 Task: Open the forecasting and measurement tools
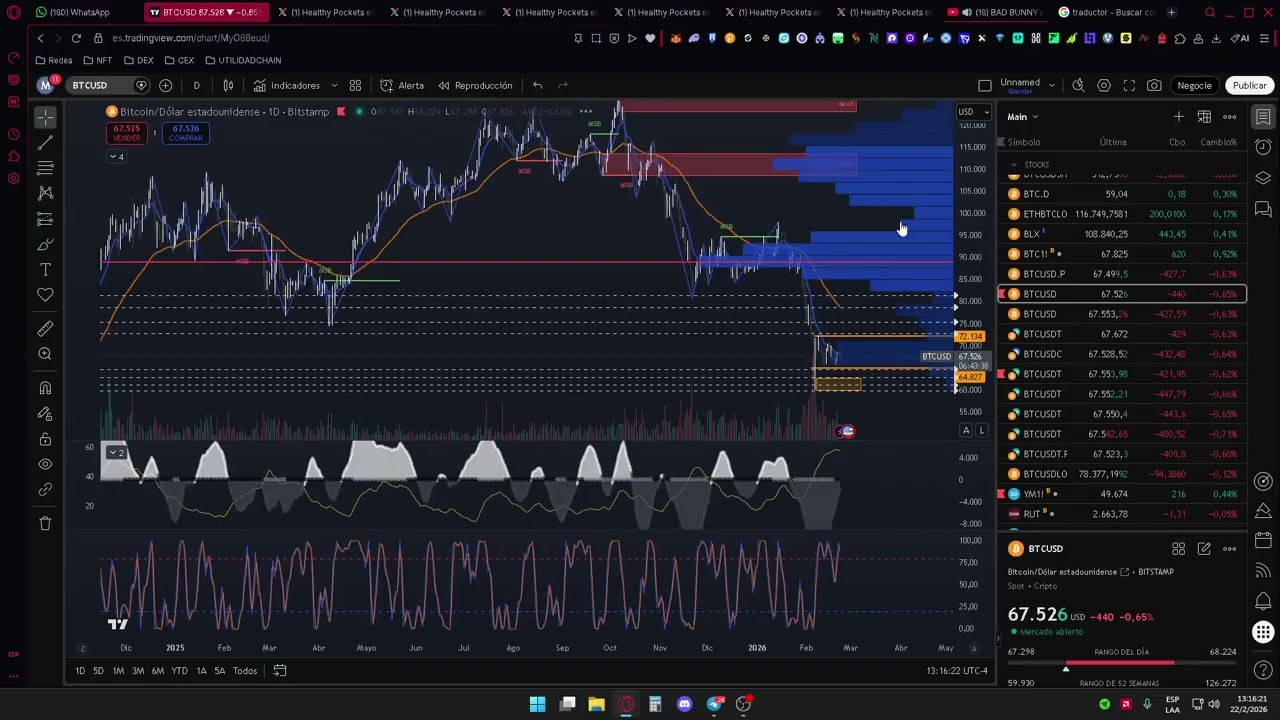click(45, 219)
